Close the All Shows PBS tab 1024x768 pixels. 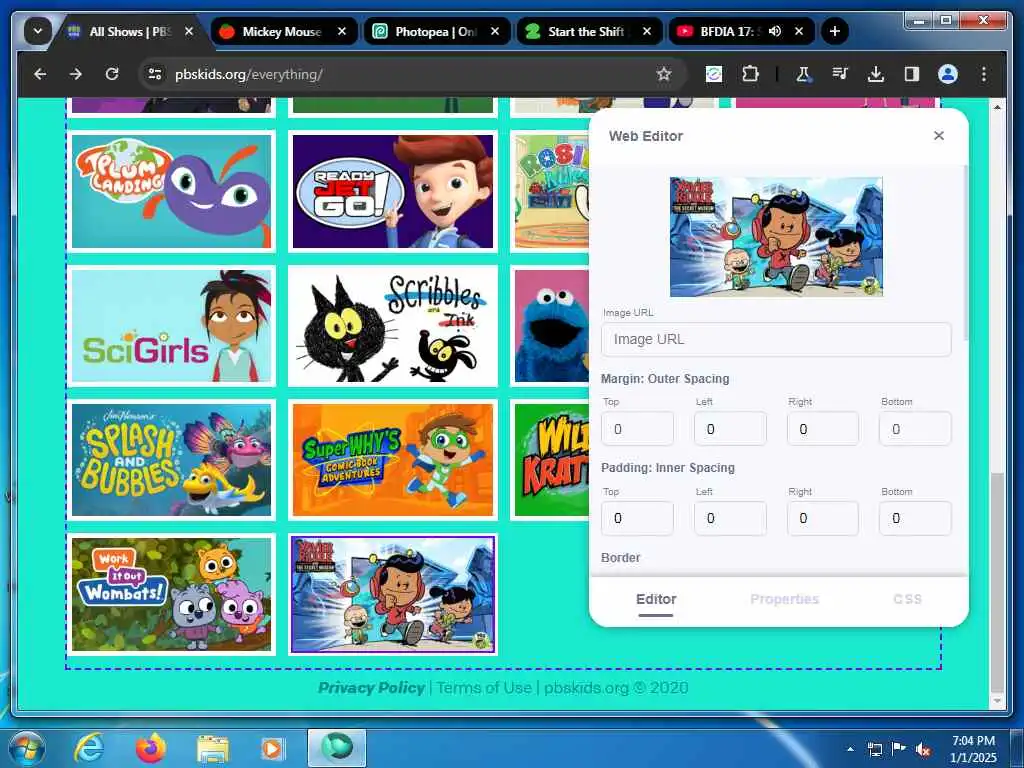pos(189,31)
